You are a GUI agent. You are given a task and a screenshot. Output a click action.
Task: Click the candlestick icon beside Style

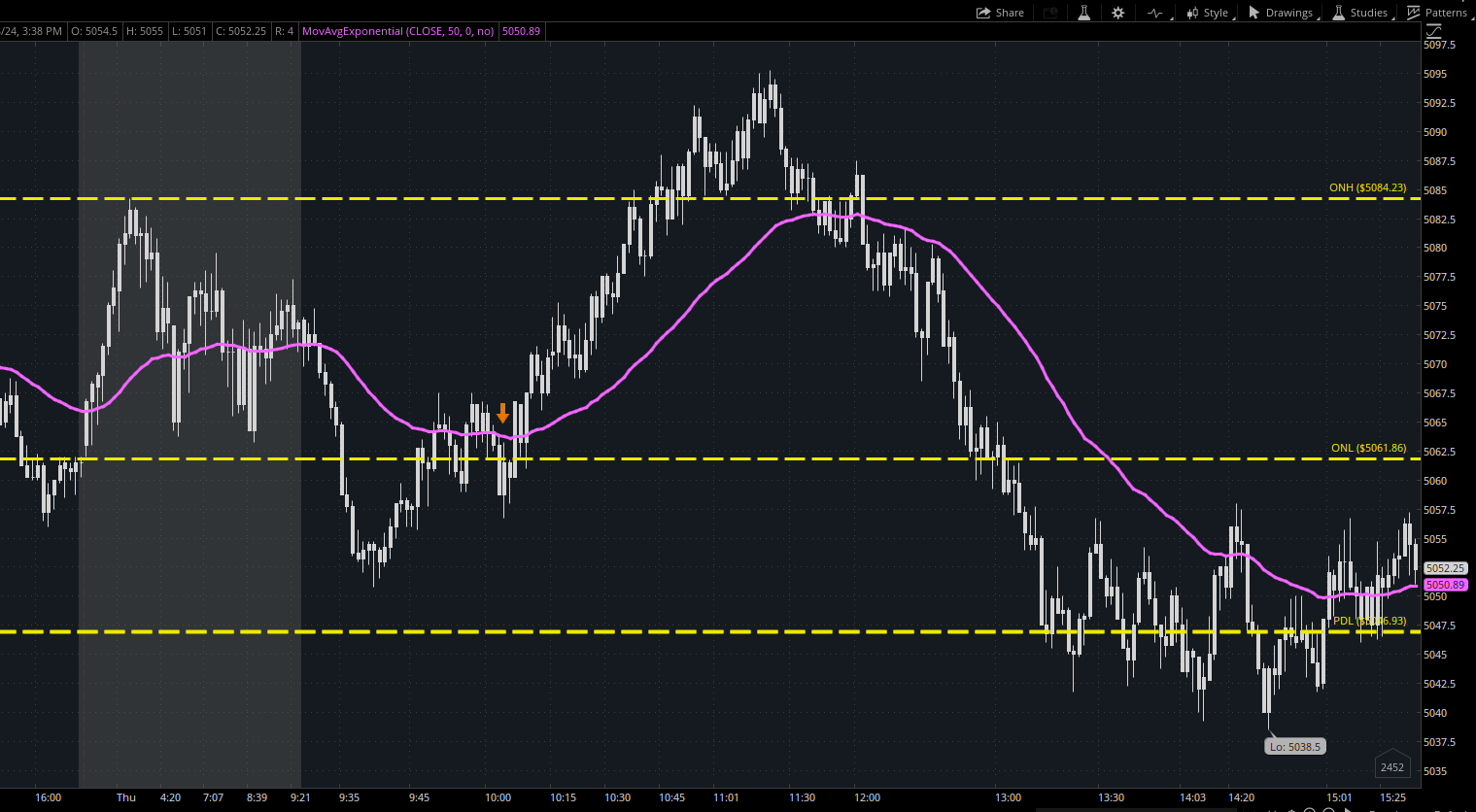coord(1192,12)
